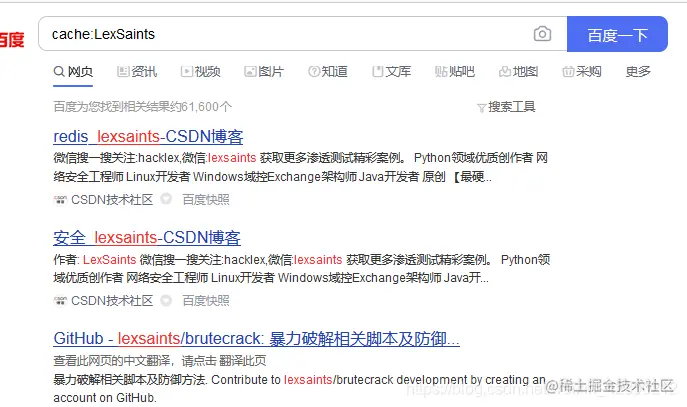Click the verification badge icon under 安全 result
This screenshot has height=407, width=687.
(x=166, y=300)
